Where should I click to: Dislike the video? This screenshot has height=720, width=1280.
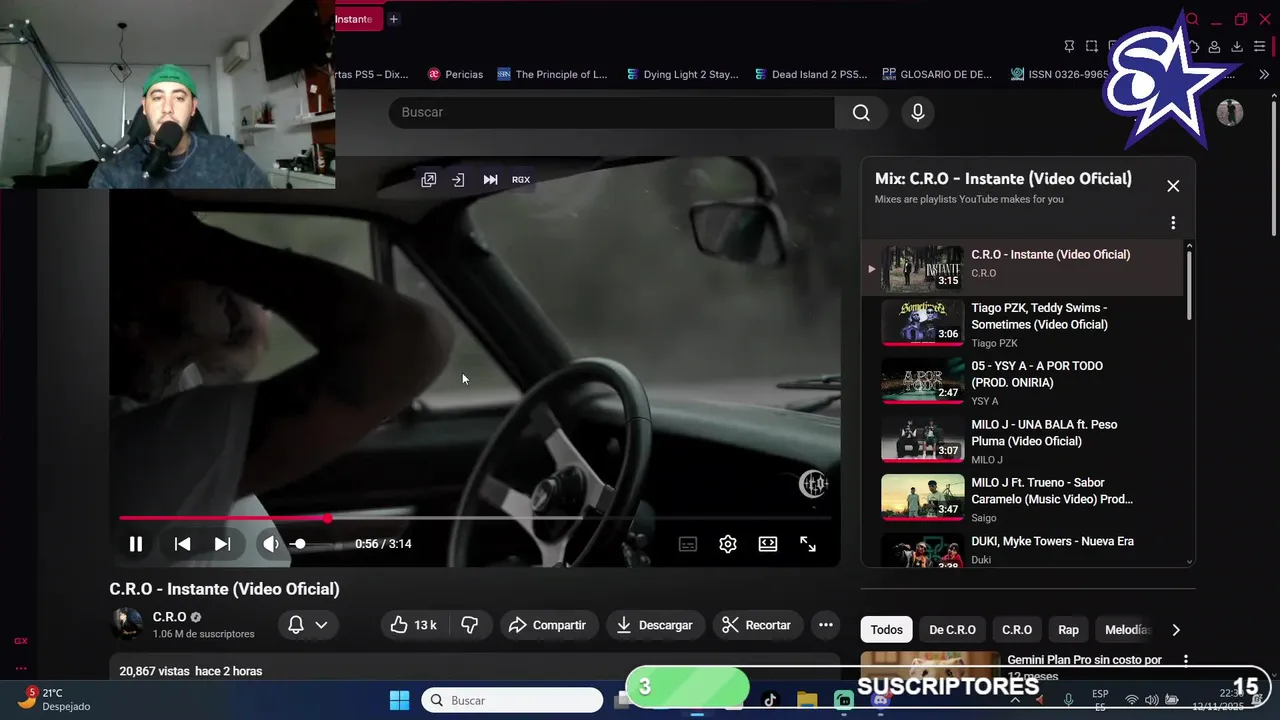[x=469, y=625]
